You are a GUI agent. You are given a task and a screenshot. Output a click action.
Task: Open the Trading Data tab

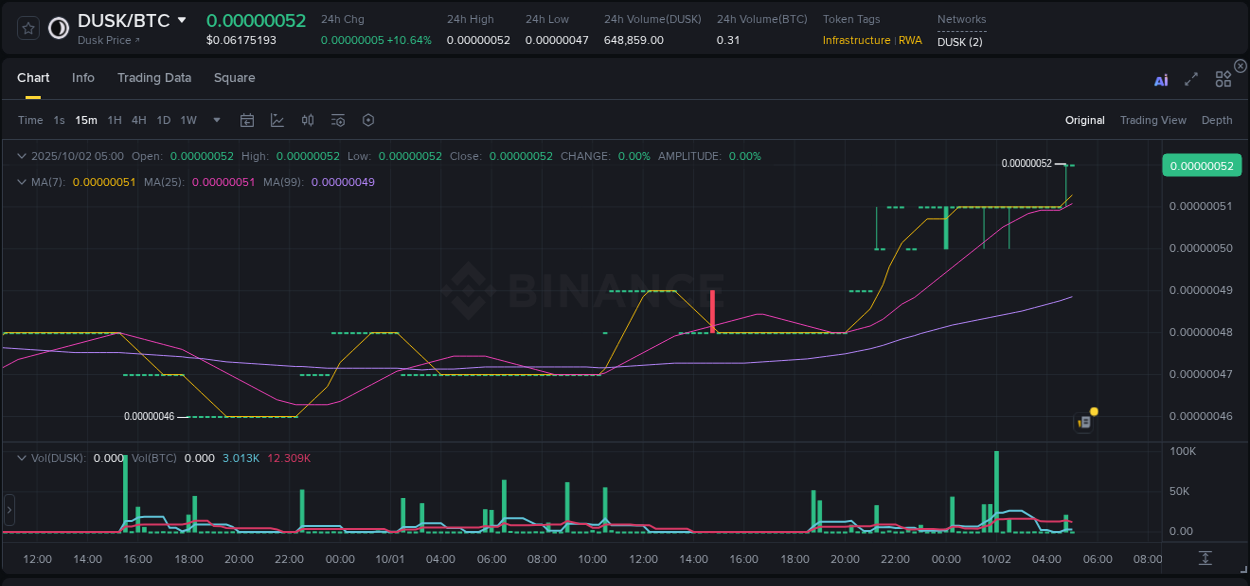click(x=154, y=77)
